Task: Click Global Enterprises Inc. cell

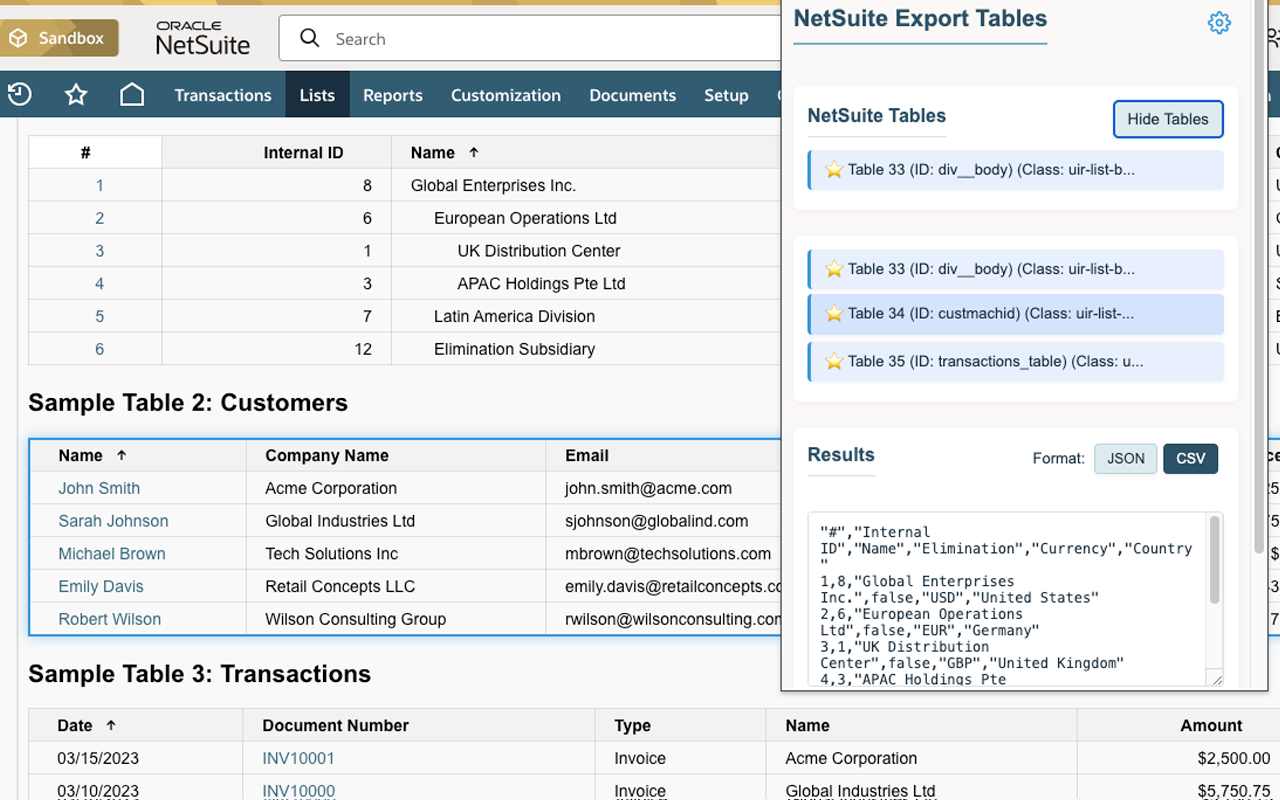Action: (x=493, y=185)
